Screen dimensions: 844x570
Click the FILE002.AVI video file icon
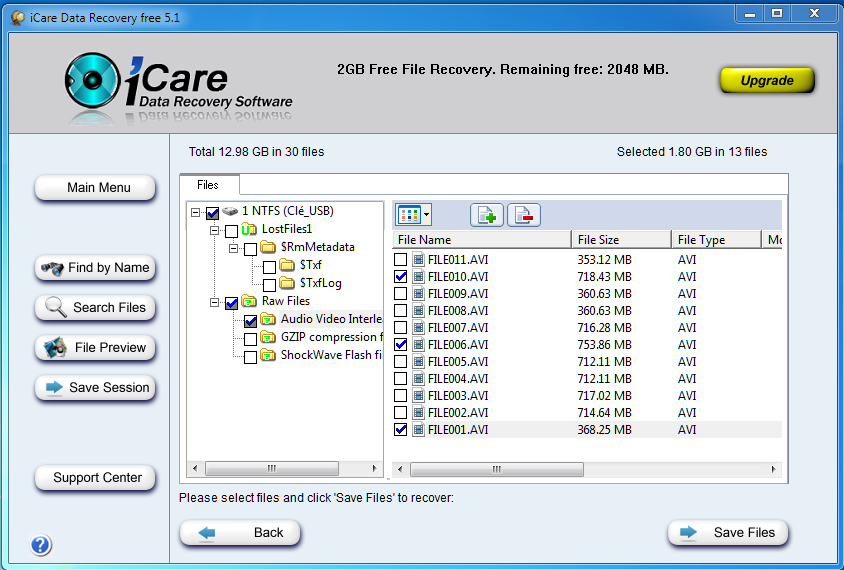pos(418,413)
